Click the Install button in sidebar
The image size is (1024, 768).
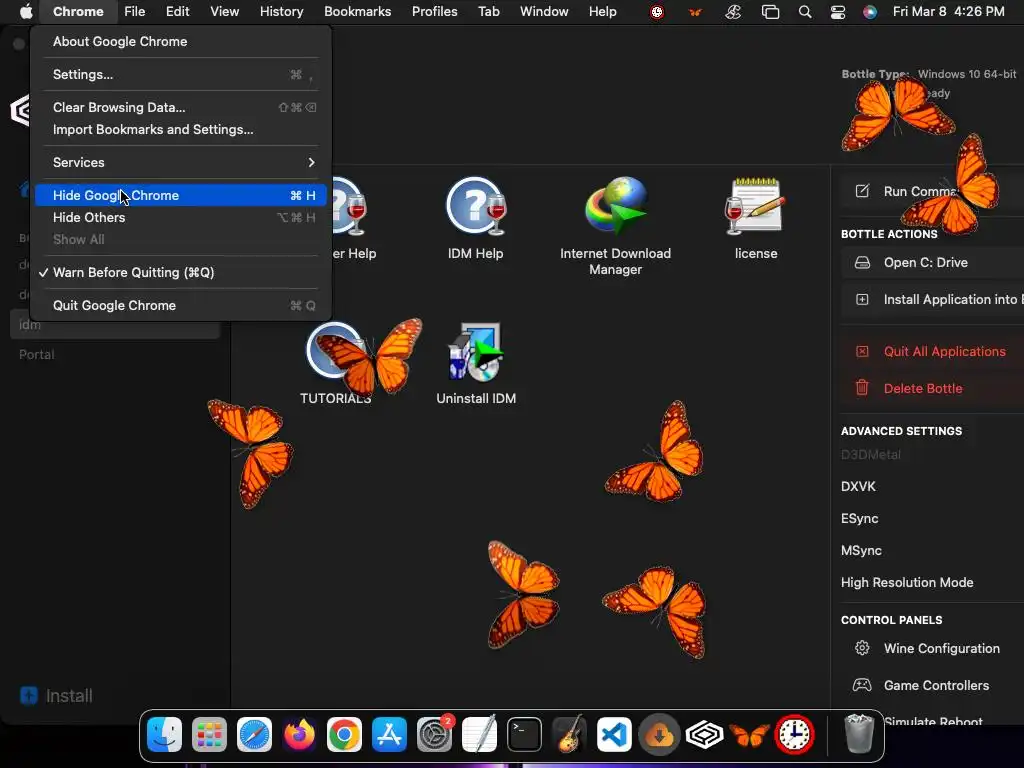(x=56, y=696)
